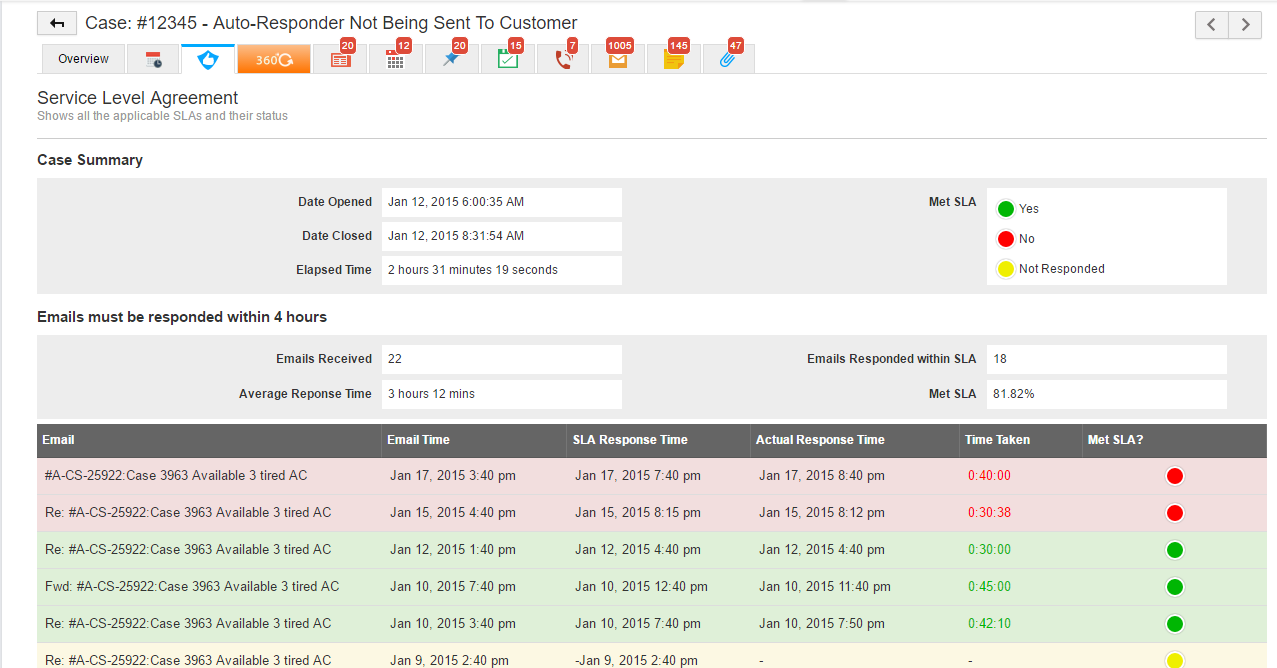1277x668 pixels.
Task: Select the email row dated Jan 17, 2015 3:40 pm
Action: point(652,476)
